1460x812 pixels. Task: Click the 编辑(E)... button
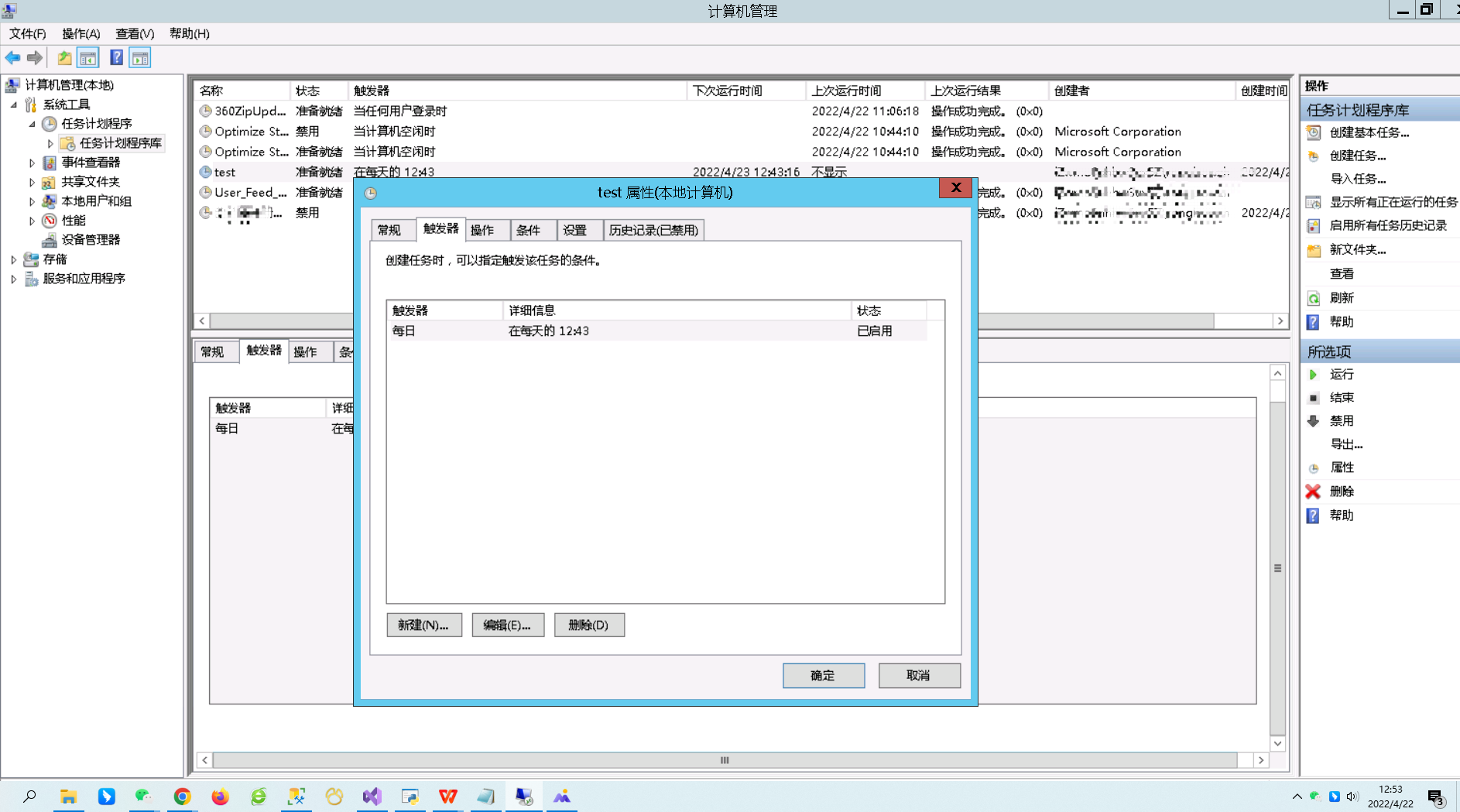(507, 625)
